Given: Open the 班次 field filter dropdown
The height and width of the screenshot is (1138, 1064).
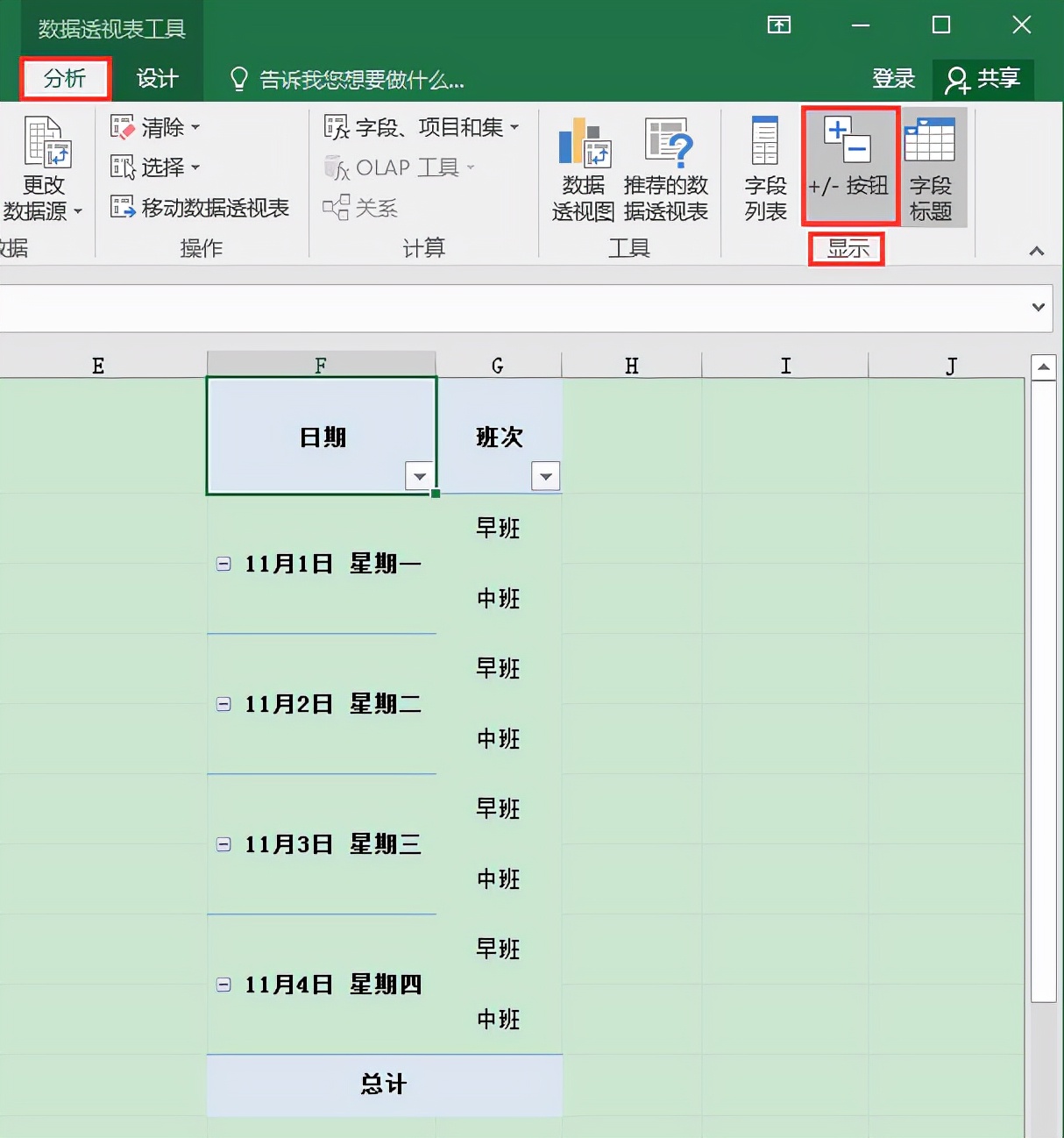Looking at the screenshot, I should click(546, 476).
